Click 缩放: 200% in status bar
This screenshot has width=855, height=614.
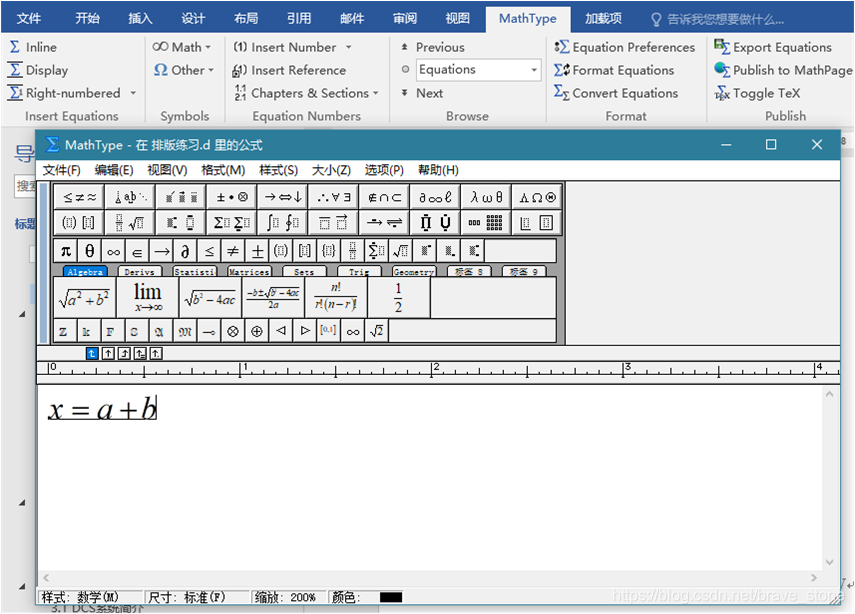click(285, 598)
